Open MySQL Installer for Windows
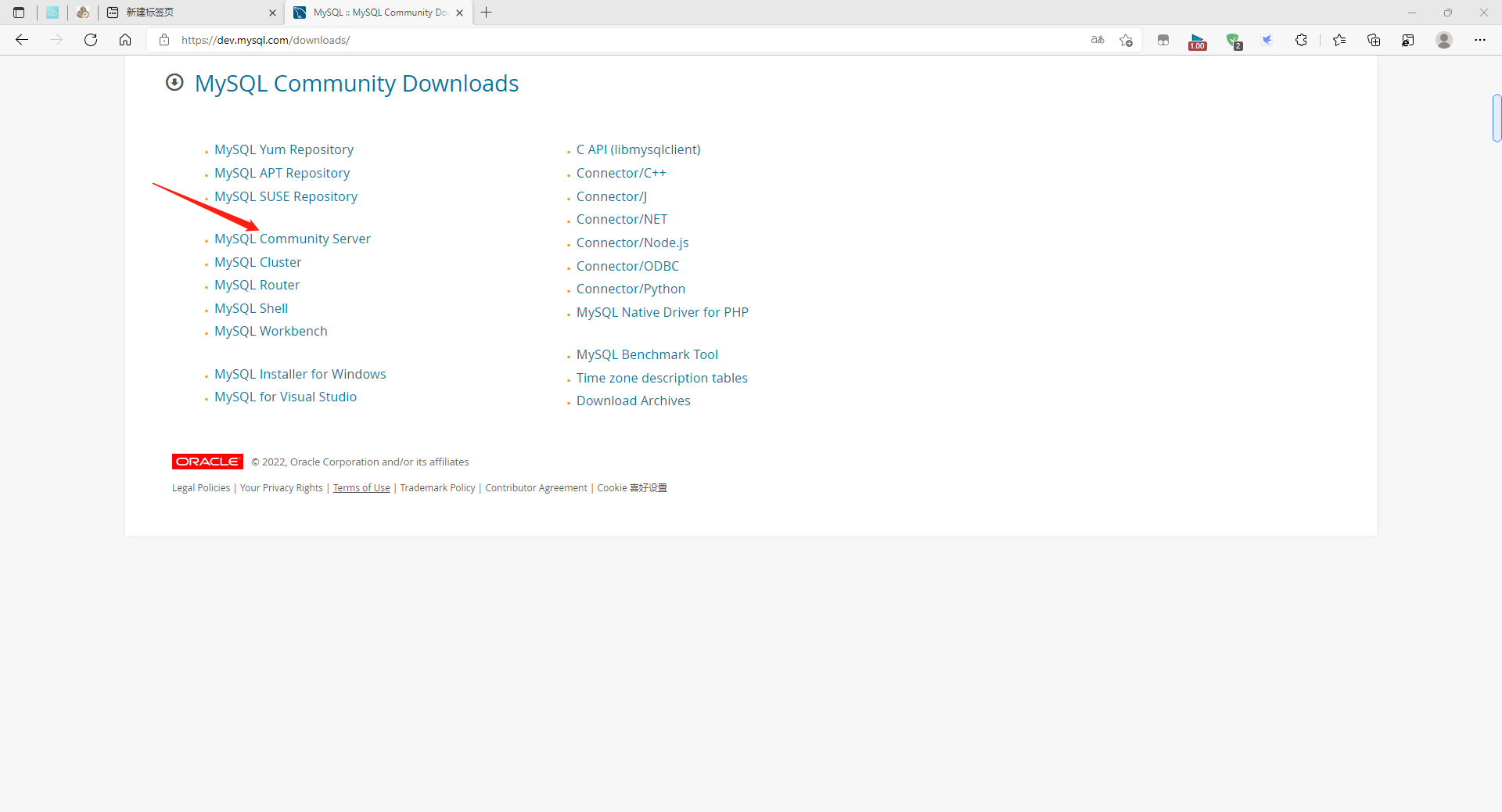The height and width of the screenshot is (812, 1502). [300, 374]
